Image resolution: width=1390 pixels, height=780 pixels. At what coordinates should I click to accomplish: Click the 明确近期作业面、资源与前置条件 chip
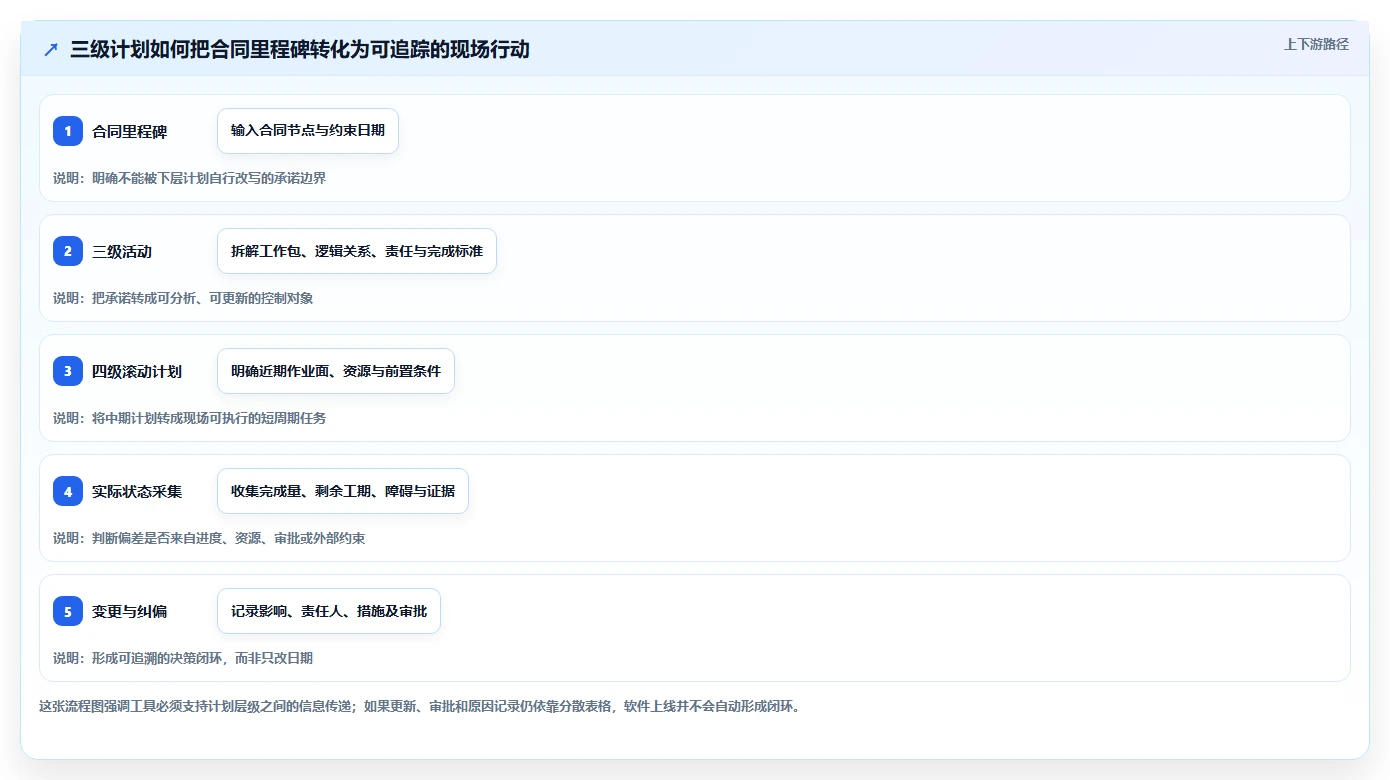[x=336, y=371]
